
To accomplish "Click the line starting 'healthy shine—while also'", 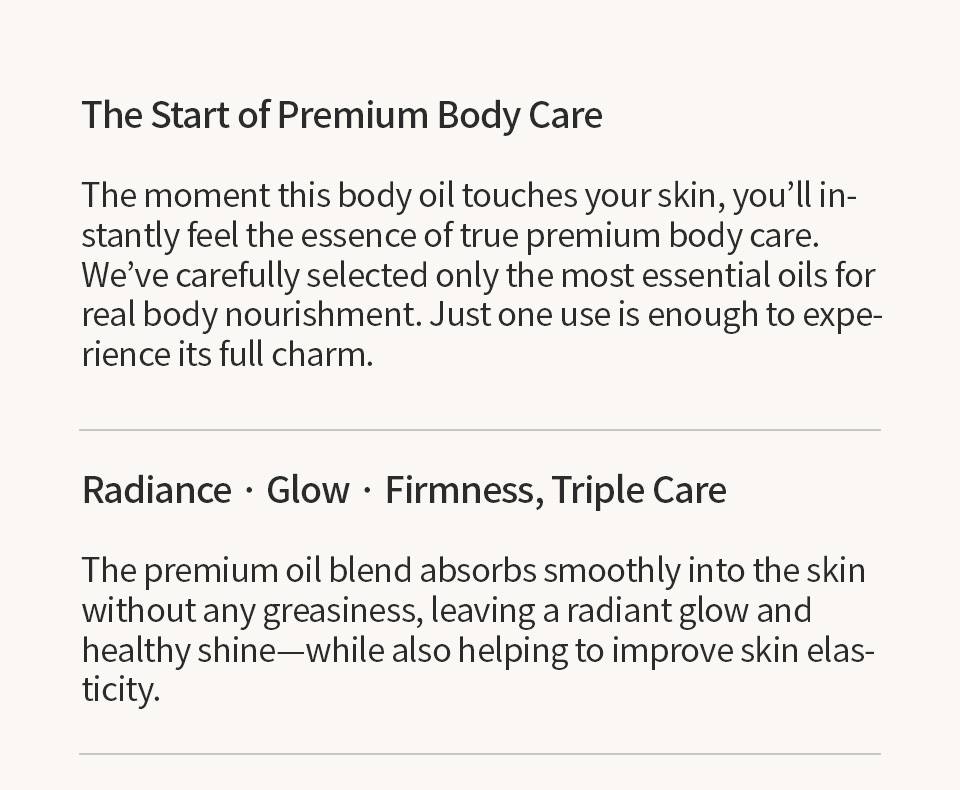I will (478, 651).
